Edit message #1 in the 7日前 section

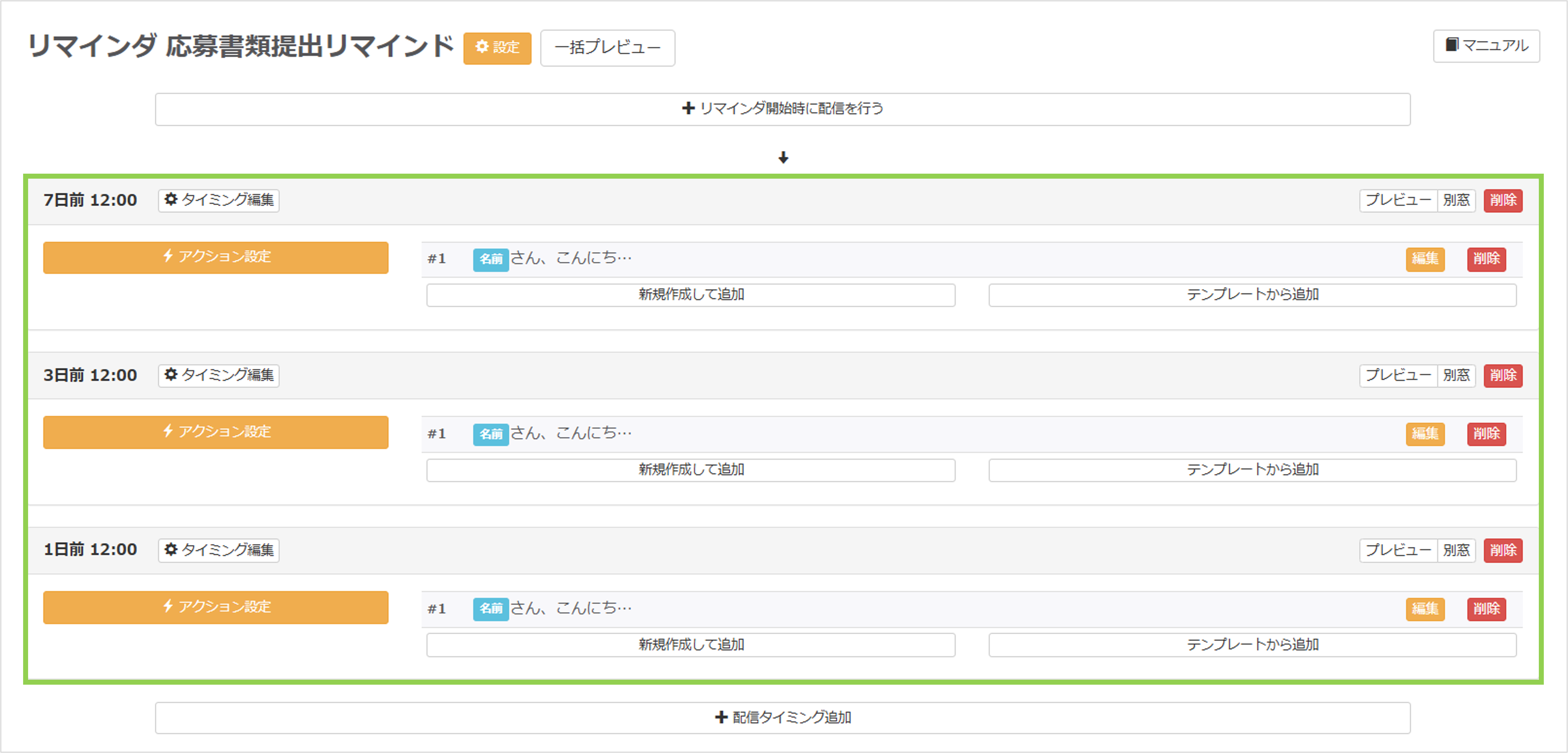point(1424,259)
